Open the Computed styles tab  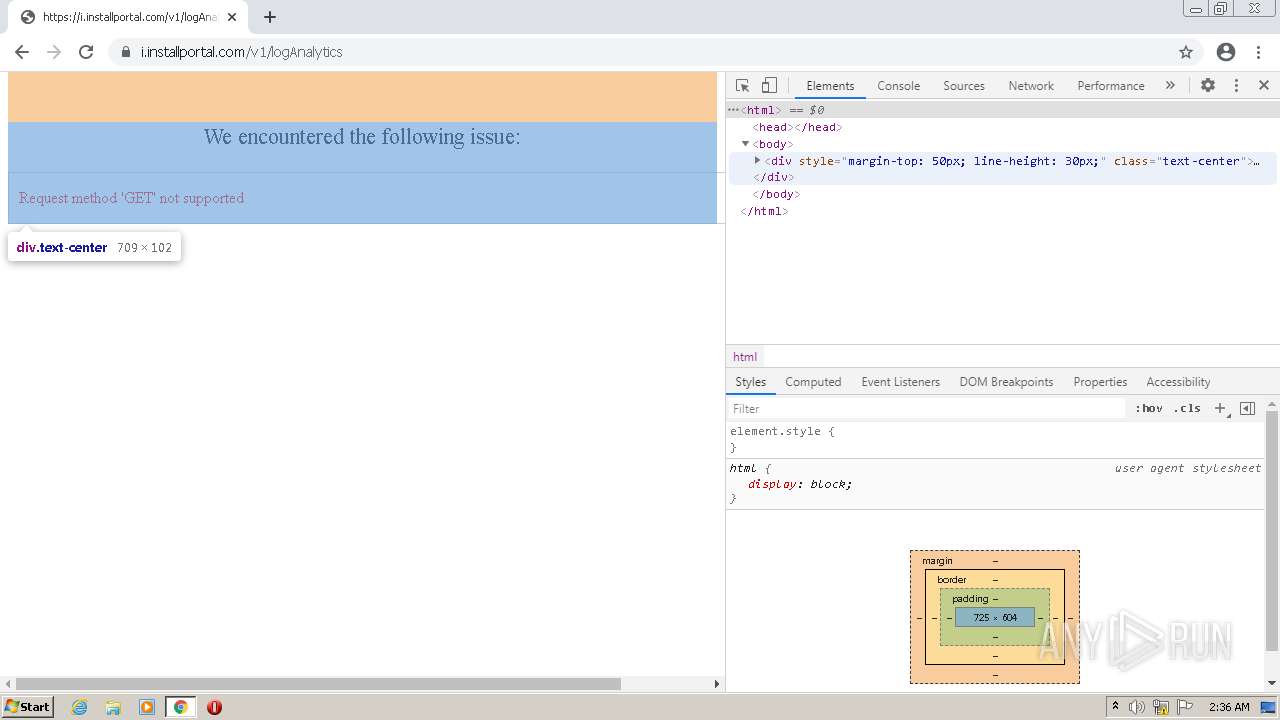(813, 382)
